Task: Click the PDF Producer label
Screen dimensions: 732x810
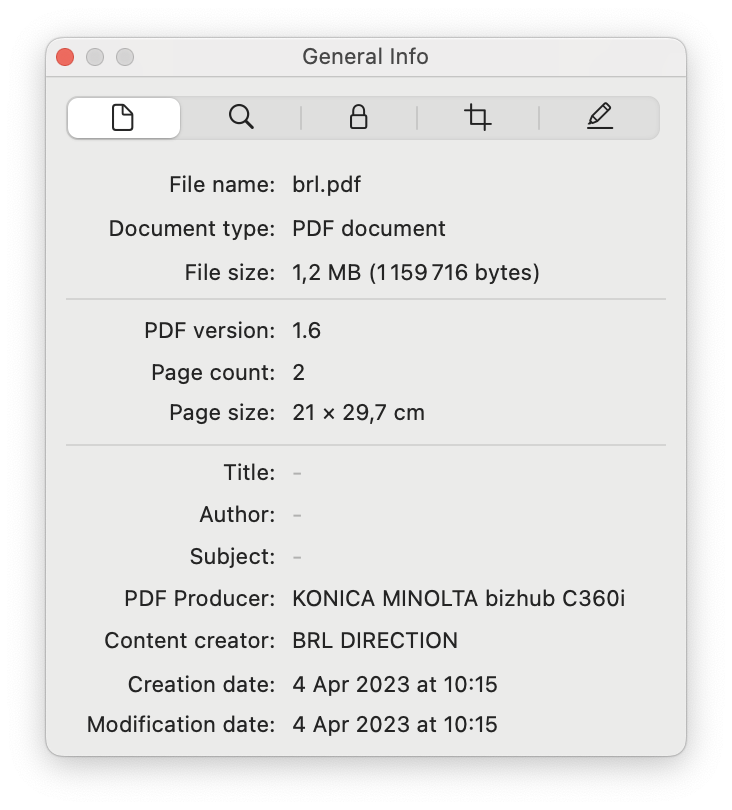Action: [x=199, y=599]
